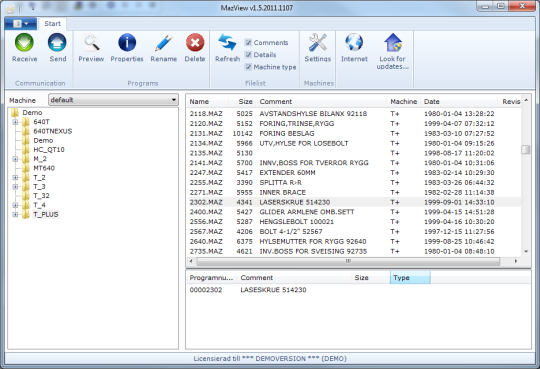Select file 2271.MAZ
The image size is (540, 369).
[x=354, y=192]
